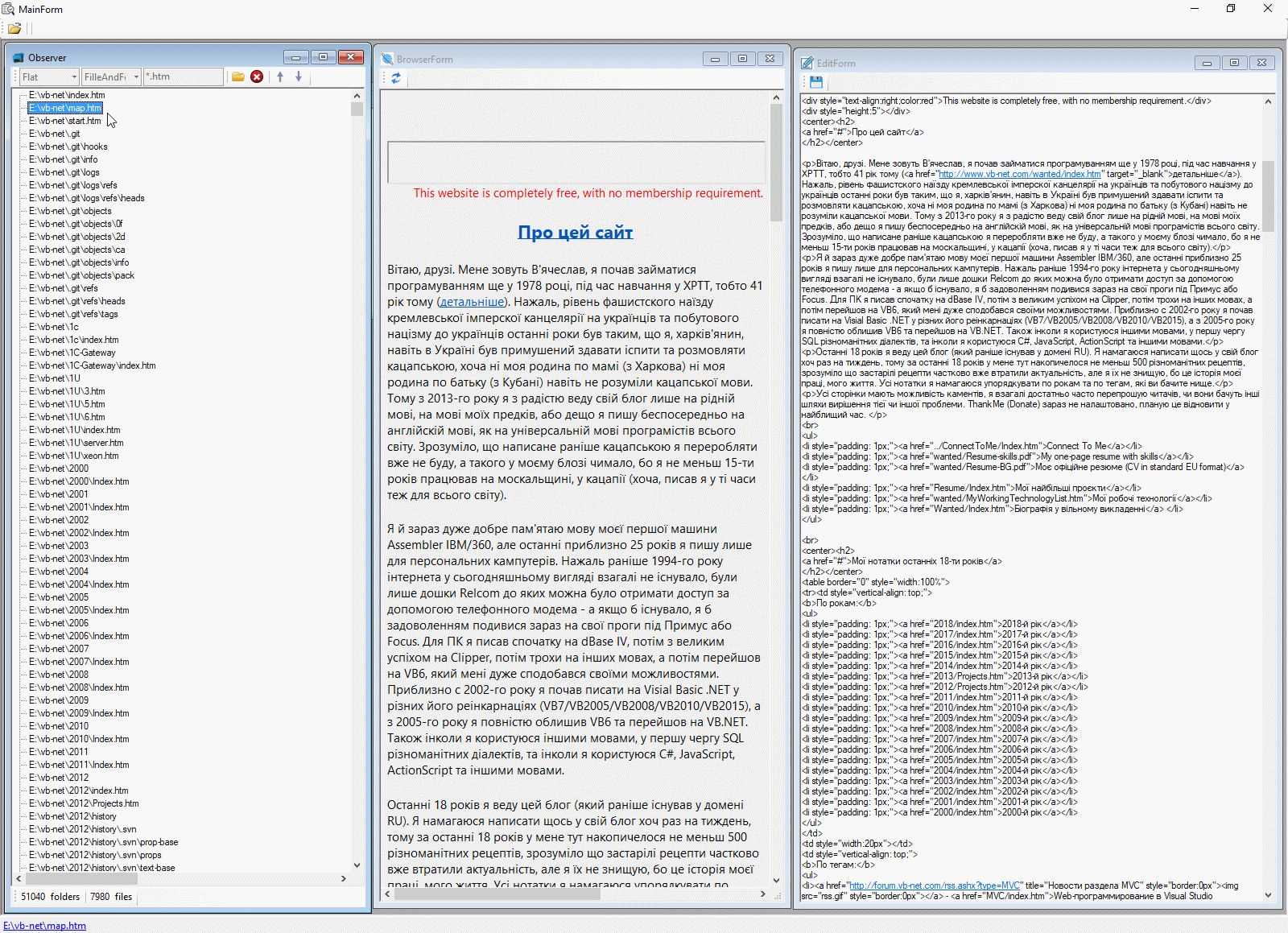Image resolution: width=1288 pixels, height=933 pixels.
Task: Maximize the EditForm window
Action: [x=1234, y=63]
